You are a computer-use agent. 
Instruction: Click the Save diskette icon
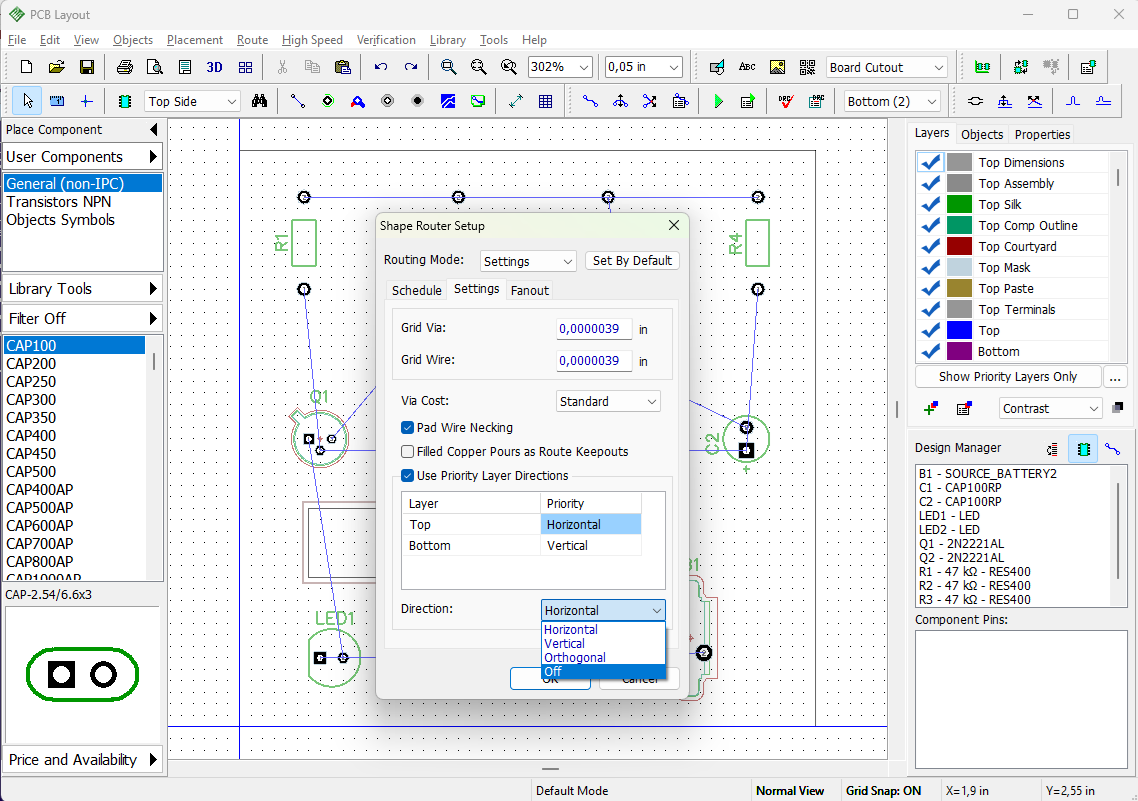click(x=86, y=67)
